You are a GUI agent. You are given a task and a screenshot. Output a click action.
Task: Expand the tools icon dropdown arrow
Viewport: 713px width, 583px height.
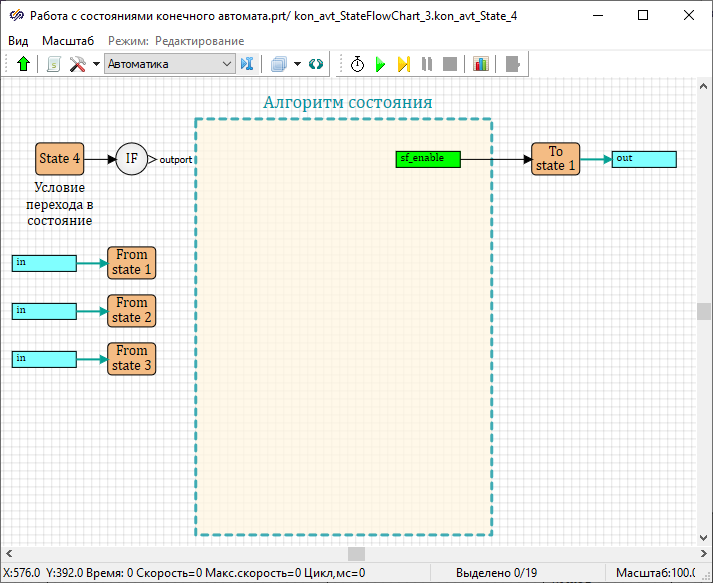click(96, 64)
